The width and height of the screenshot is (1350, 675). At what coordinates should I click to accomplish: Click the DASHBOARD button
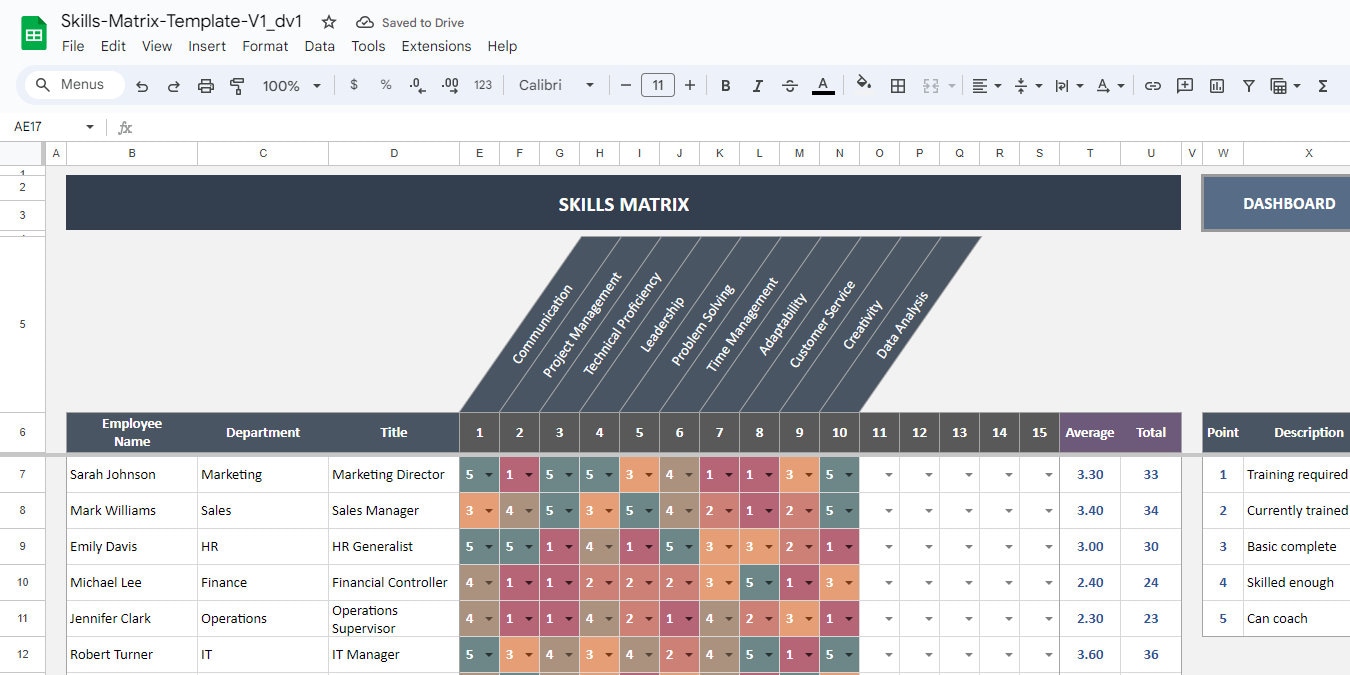click(x=1277, y=203)
